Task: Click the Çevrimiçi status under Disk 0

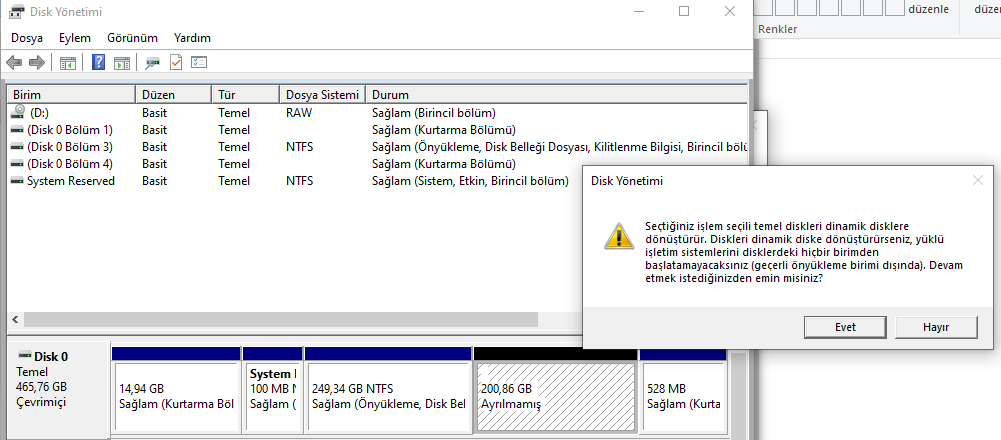Action: pos(41,402)
